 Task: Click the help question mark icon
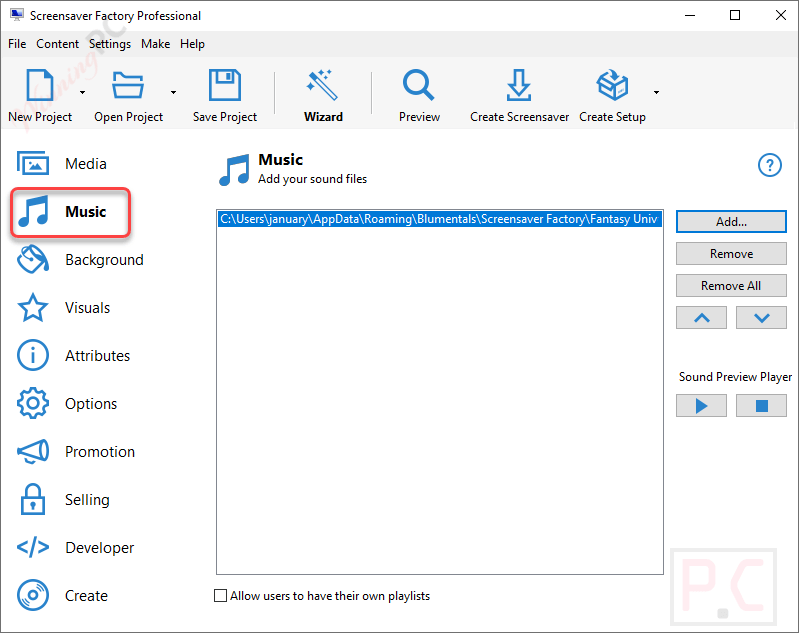(x=769, y=165)
